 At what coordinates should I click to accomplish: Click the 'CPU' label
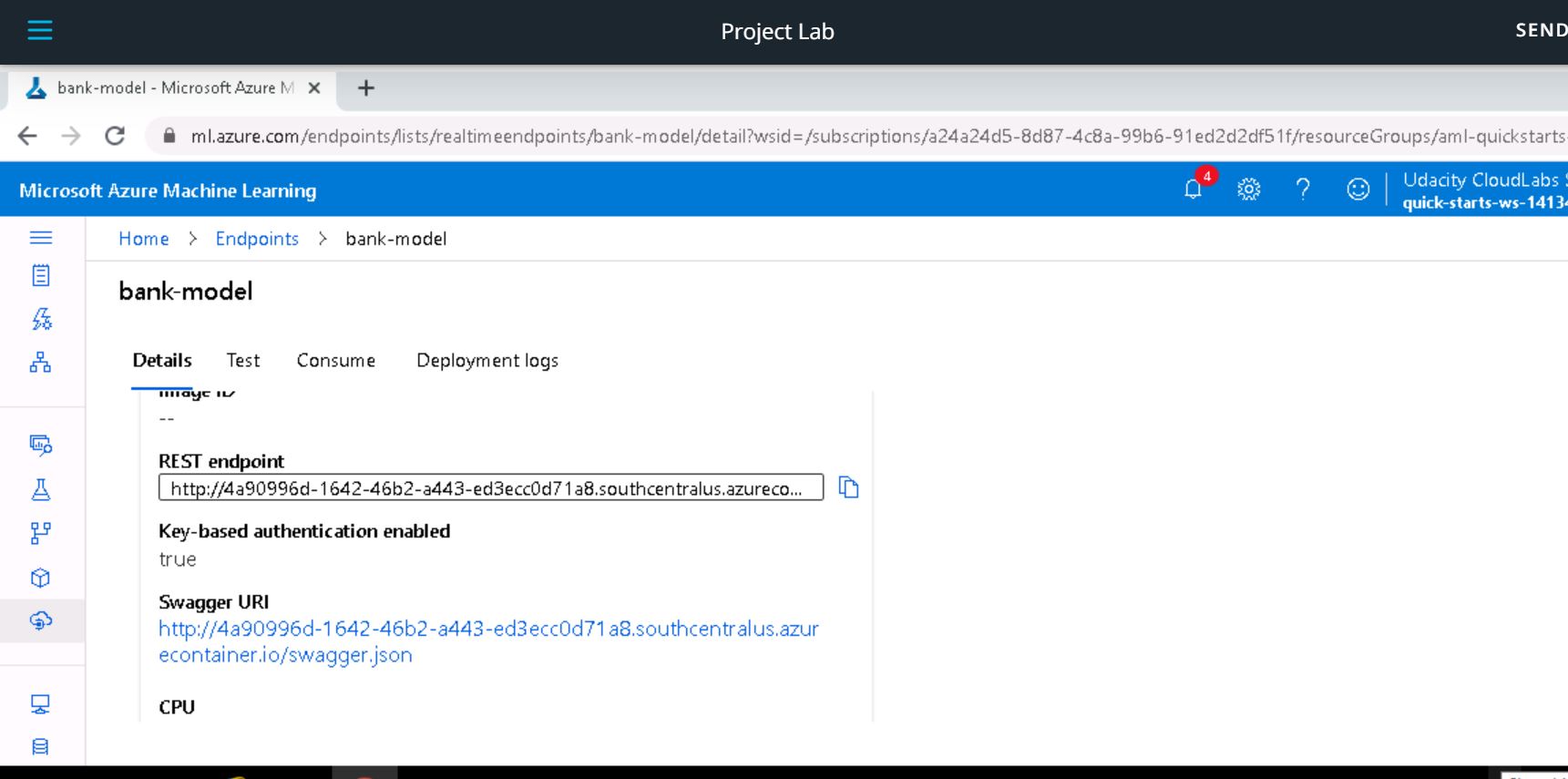point(177,707)
